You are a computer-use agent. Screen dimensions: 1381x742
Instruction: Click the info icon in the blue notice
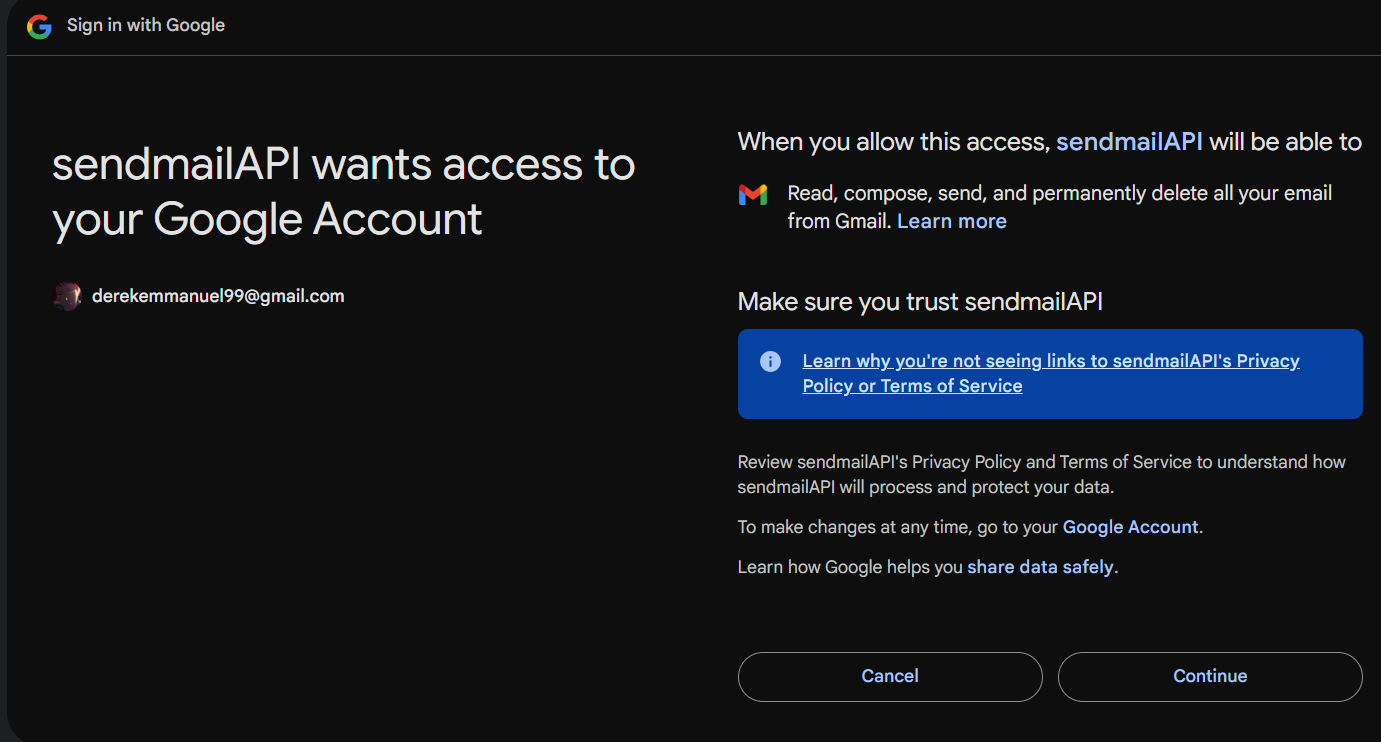pyautogui.click(x=770, y=361)
